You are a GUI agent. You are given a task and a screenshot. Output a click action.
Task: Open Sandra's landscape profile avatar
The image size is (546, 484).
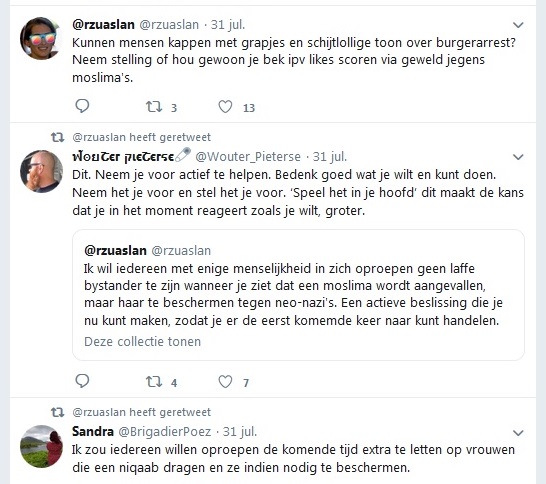[x=41, y=446]
